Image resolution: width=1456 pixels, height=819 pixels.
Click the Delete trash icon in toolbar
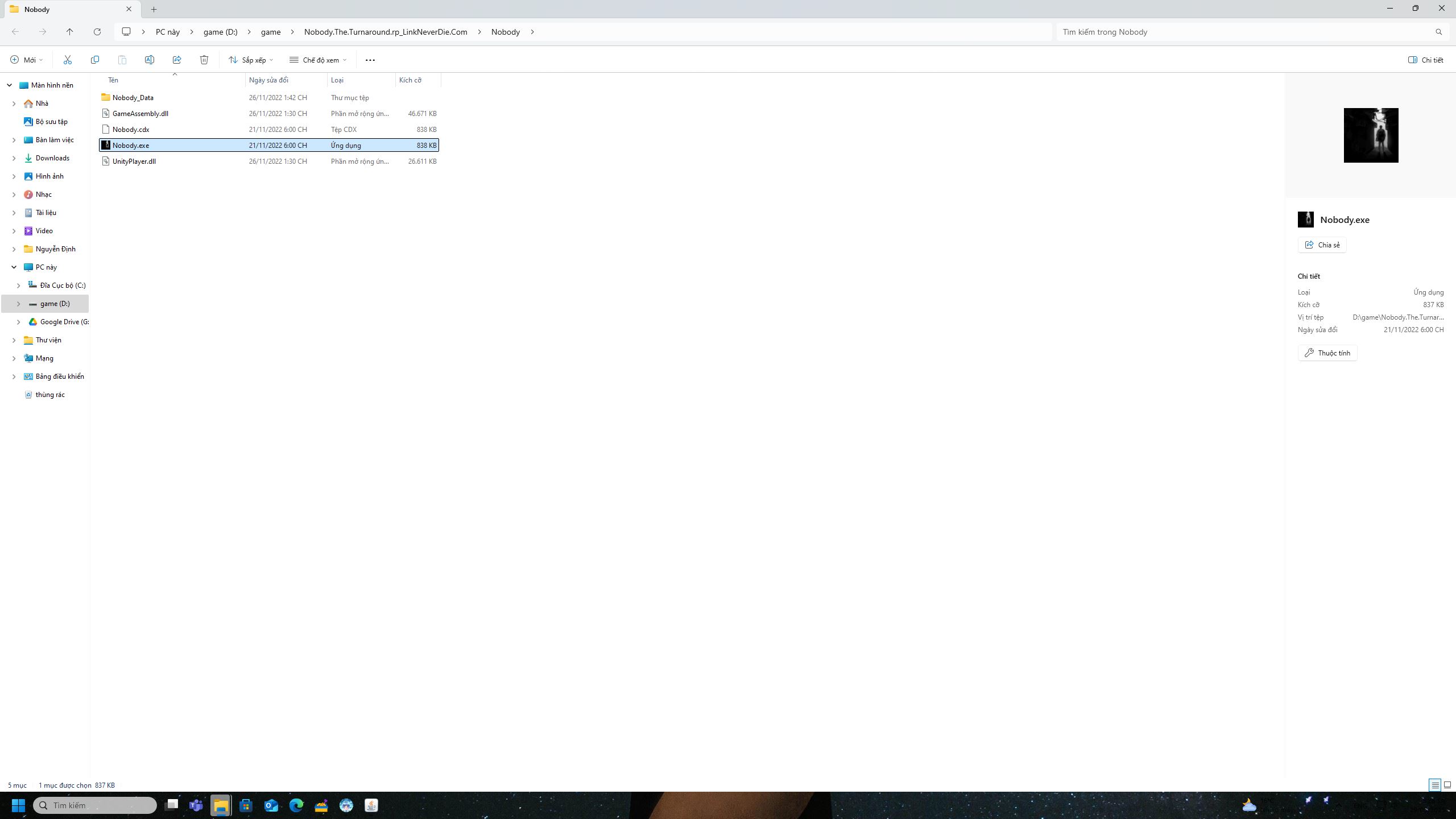204,60
